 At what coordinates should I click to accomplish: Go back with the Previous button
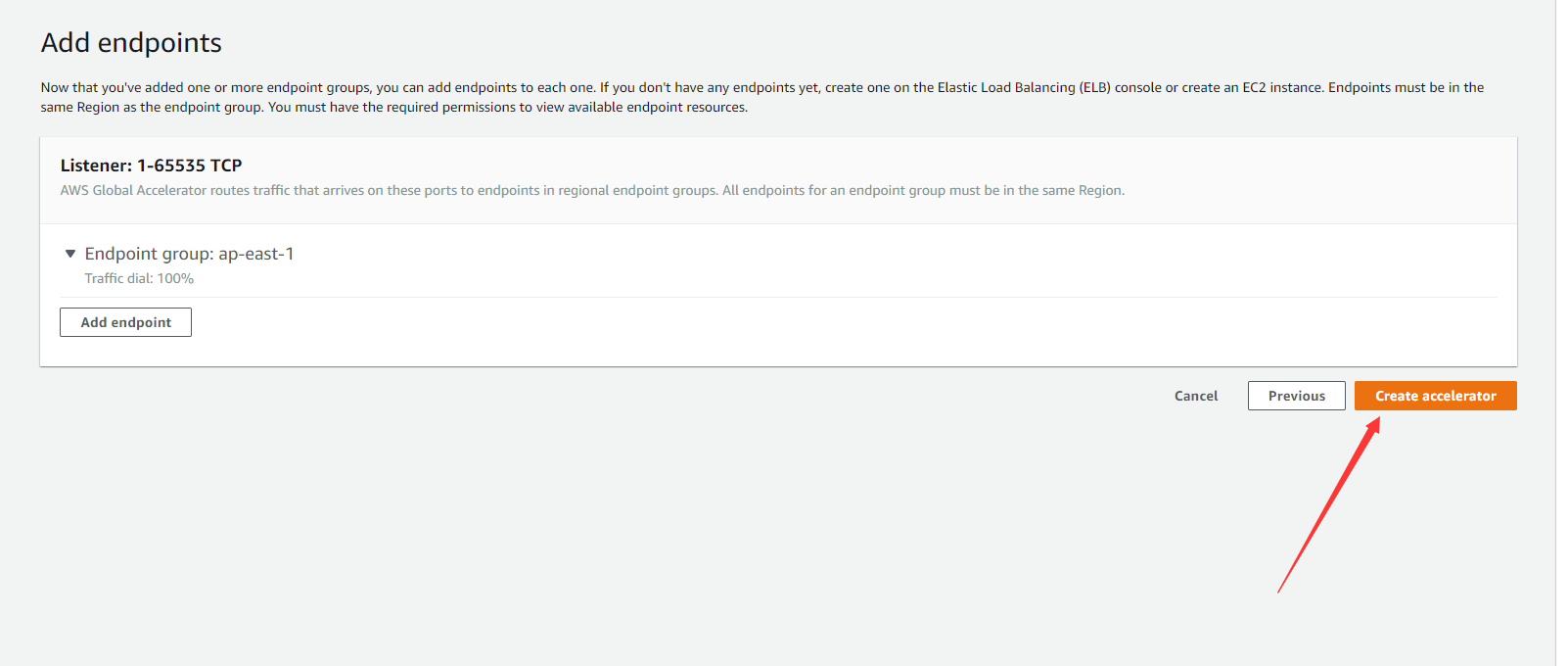[x=1296, y=396]
